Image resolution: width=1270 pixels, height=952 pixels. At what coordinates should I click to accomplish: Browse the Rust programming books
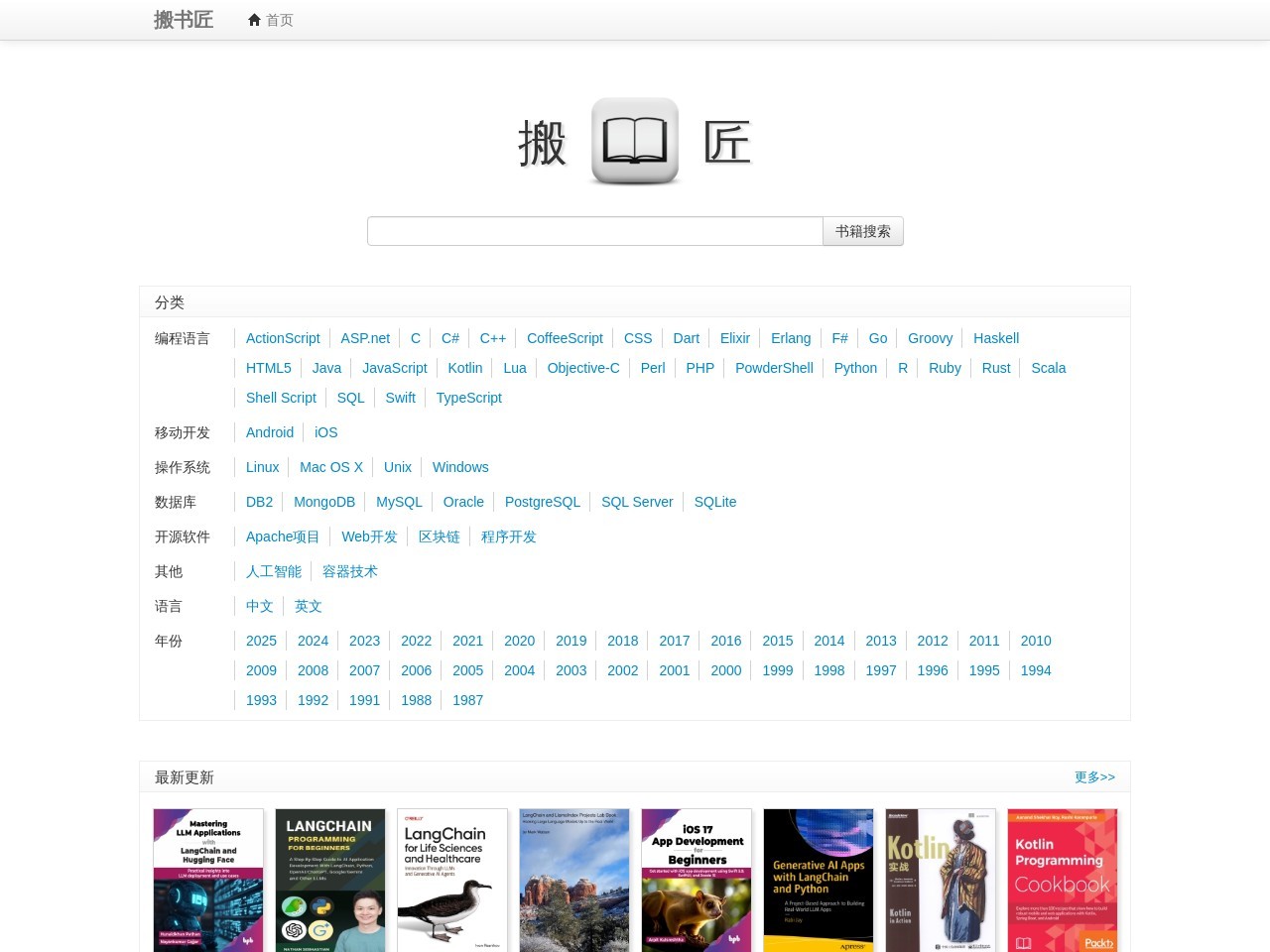coord(995,368)
